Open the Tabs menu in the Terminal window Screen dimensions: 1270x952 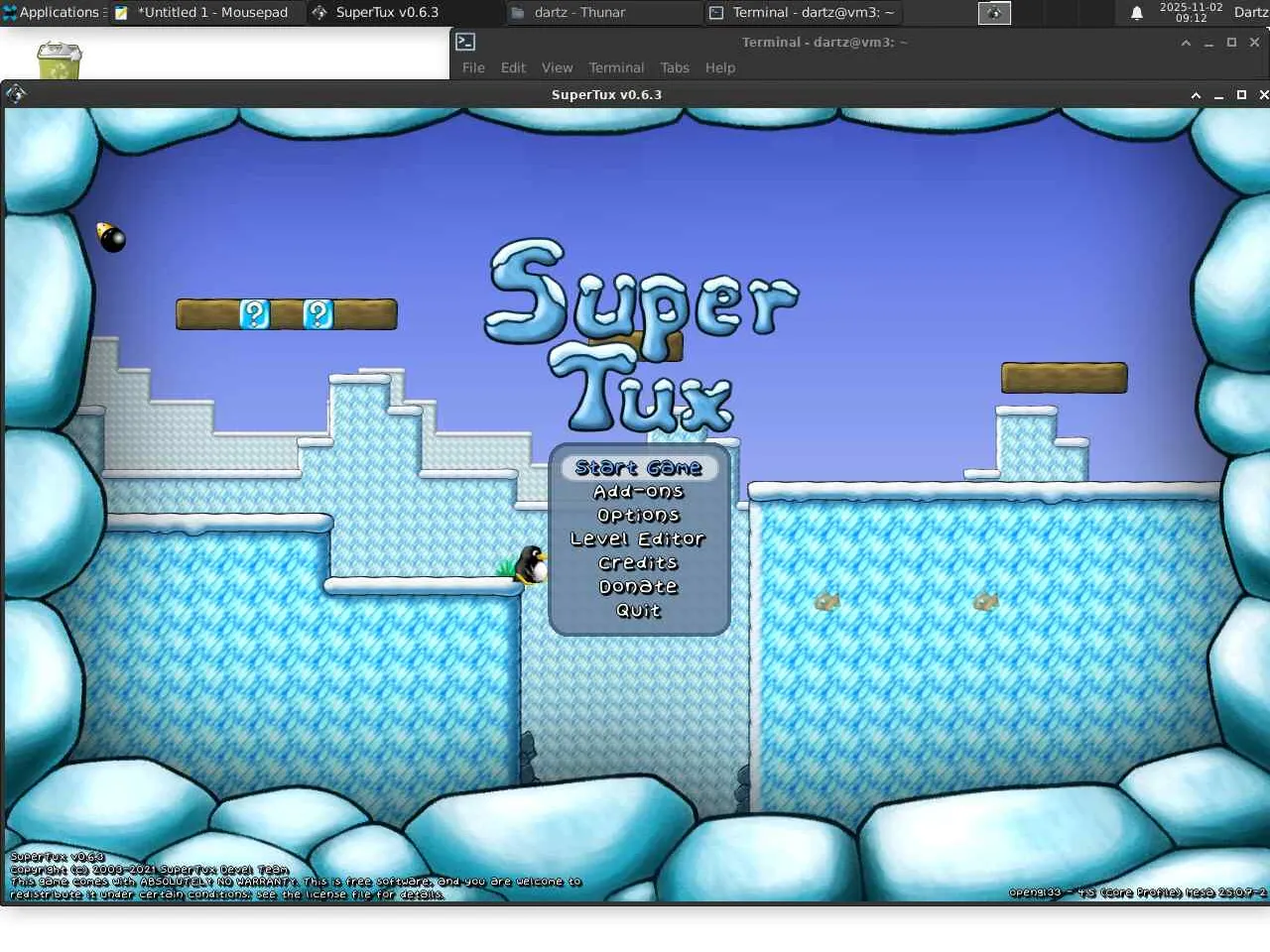[x=675, y=67]
